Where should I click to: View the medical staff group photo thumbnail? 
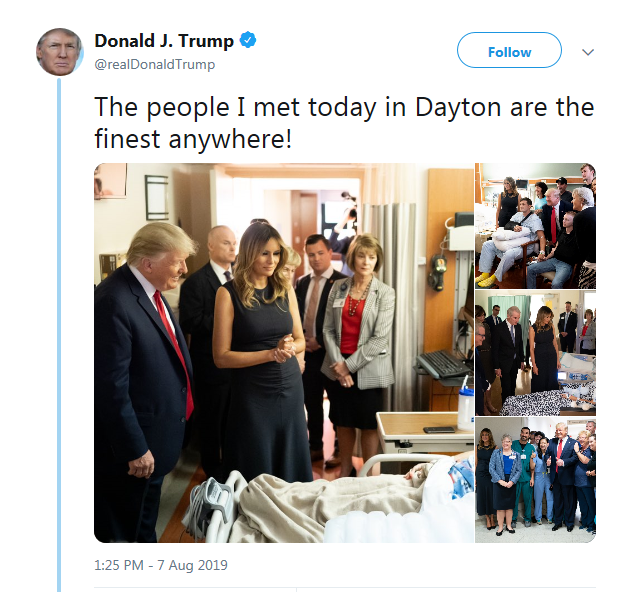click(535, 480)
